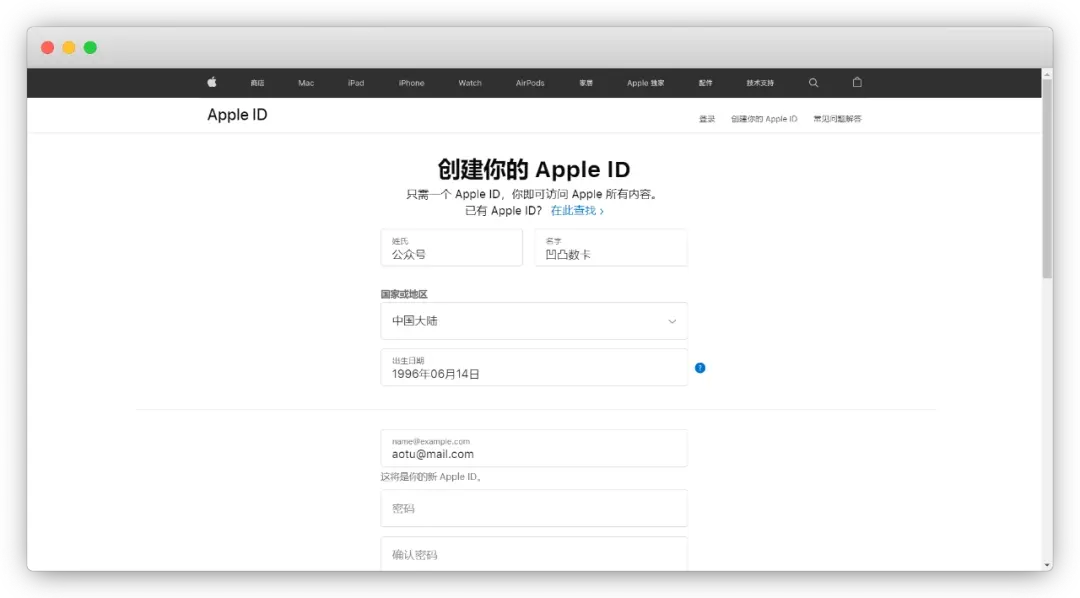1080x598 pixels.
Task: Go to Apple 独家 nav item
Action: [x=645, y=83]
